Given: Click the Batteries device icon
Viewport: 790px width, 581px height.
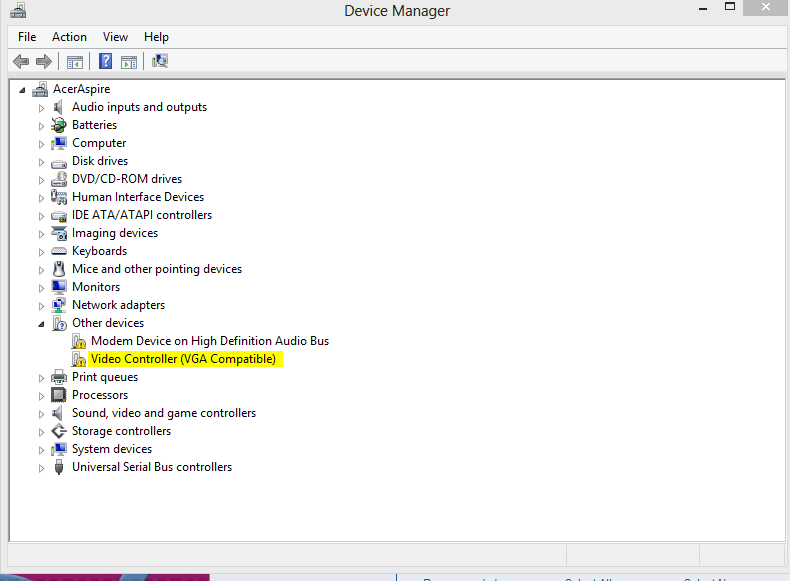Looking at the screenshot, I should (59, 125).
